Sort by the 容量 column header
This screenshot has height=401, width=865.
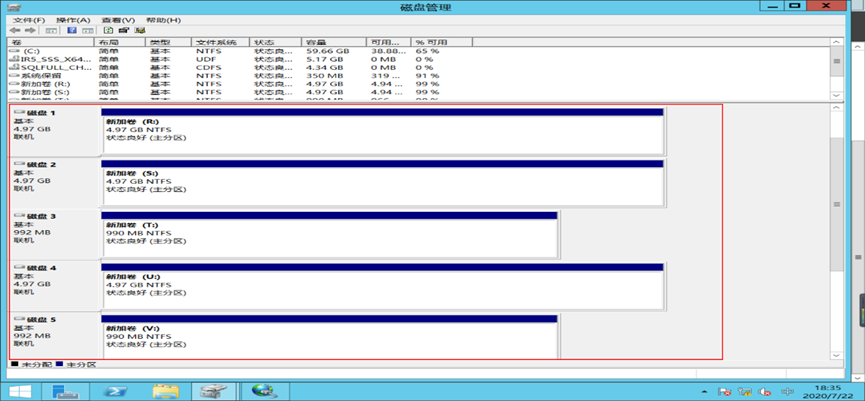point(334,42)
